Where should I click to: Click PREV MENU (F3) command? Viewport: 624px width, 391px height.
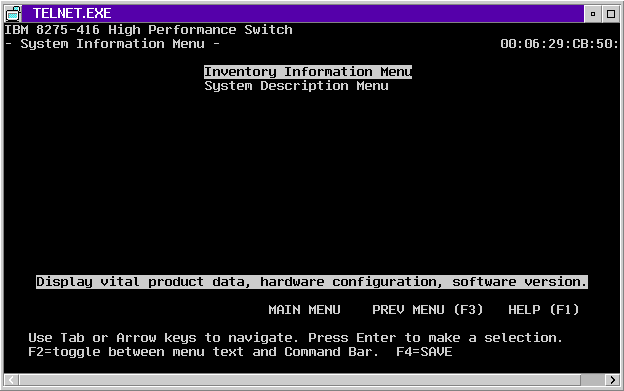click(427, 309)
